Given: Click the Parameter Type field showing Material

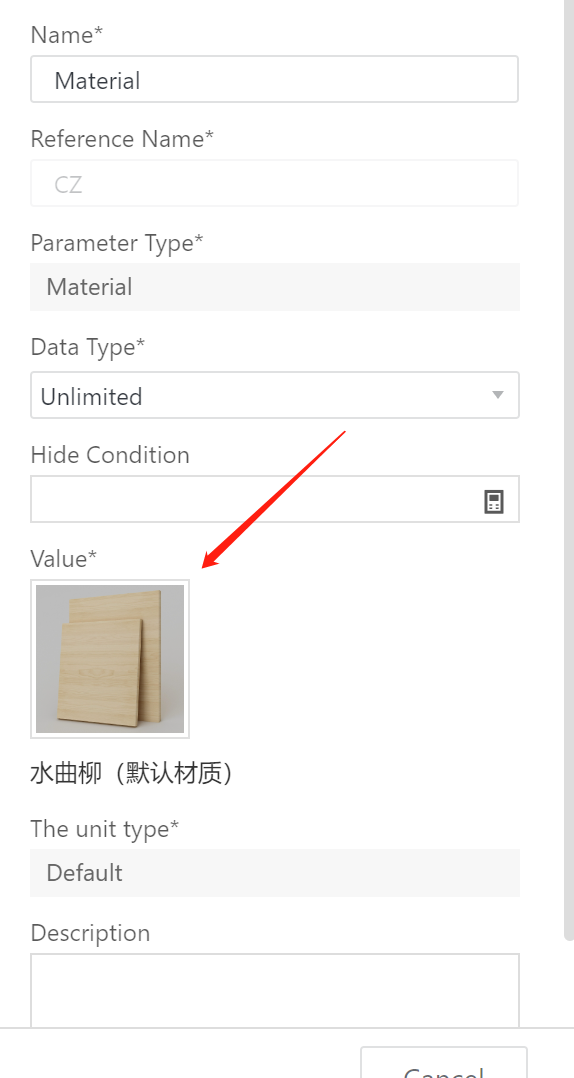Looking at the screenshot, I should [274, 287].
